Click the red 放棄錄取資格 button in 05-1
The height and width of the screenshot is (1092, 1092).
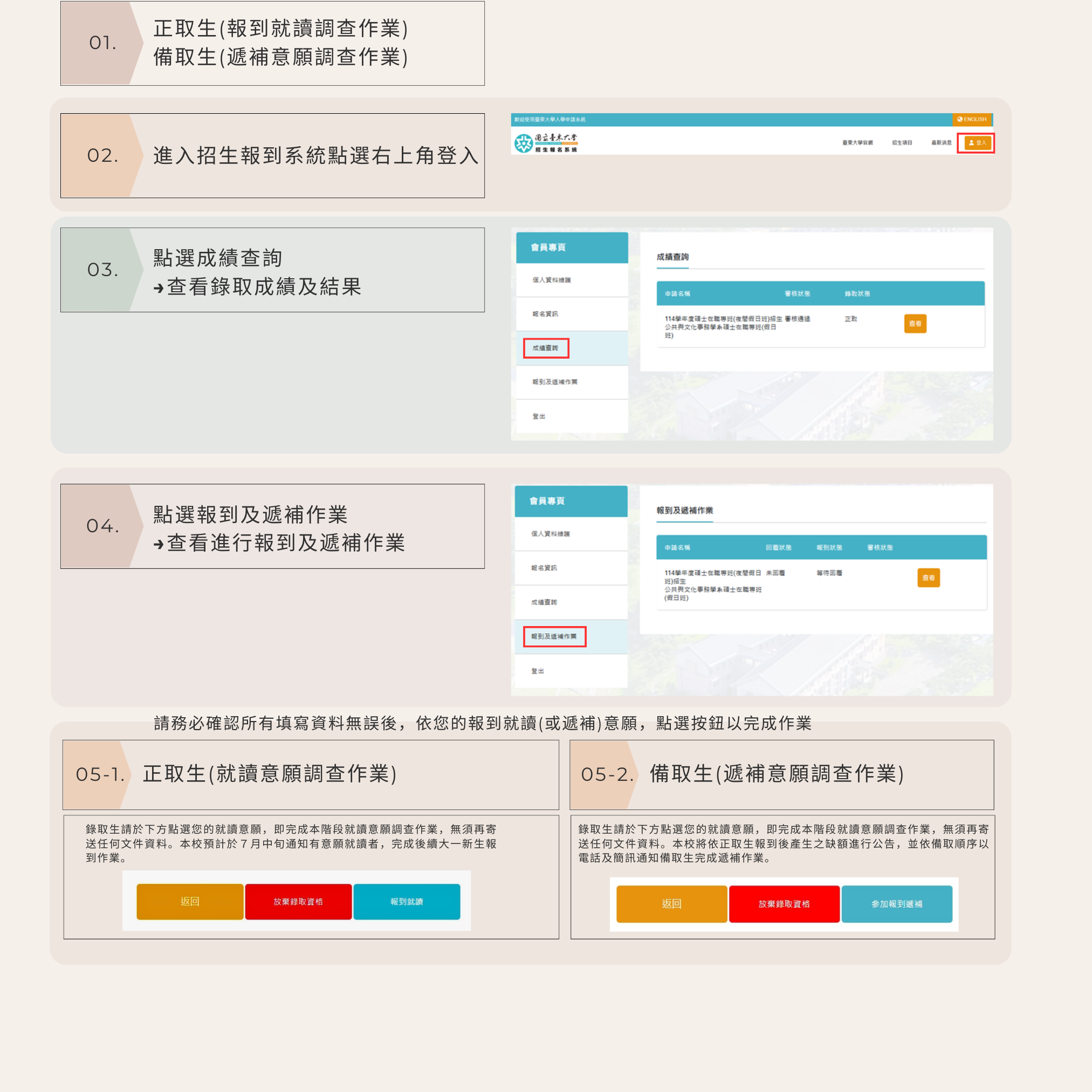click(x=298, y=902)
